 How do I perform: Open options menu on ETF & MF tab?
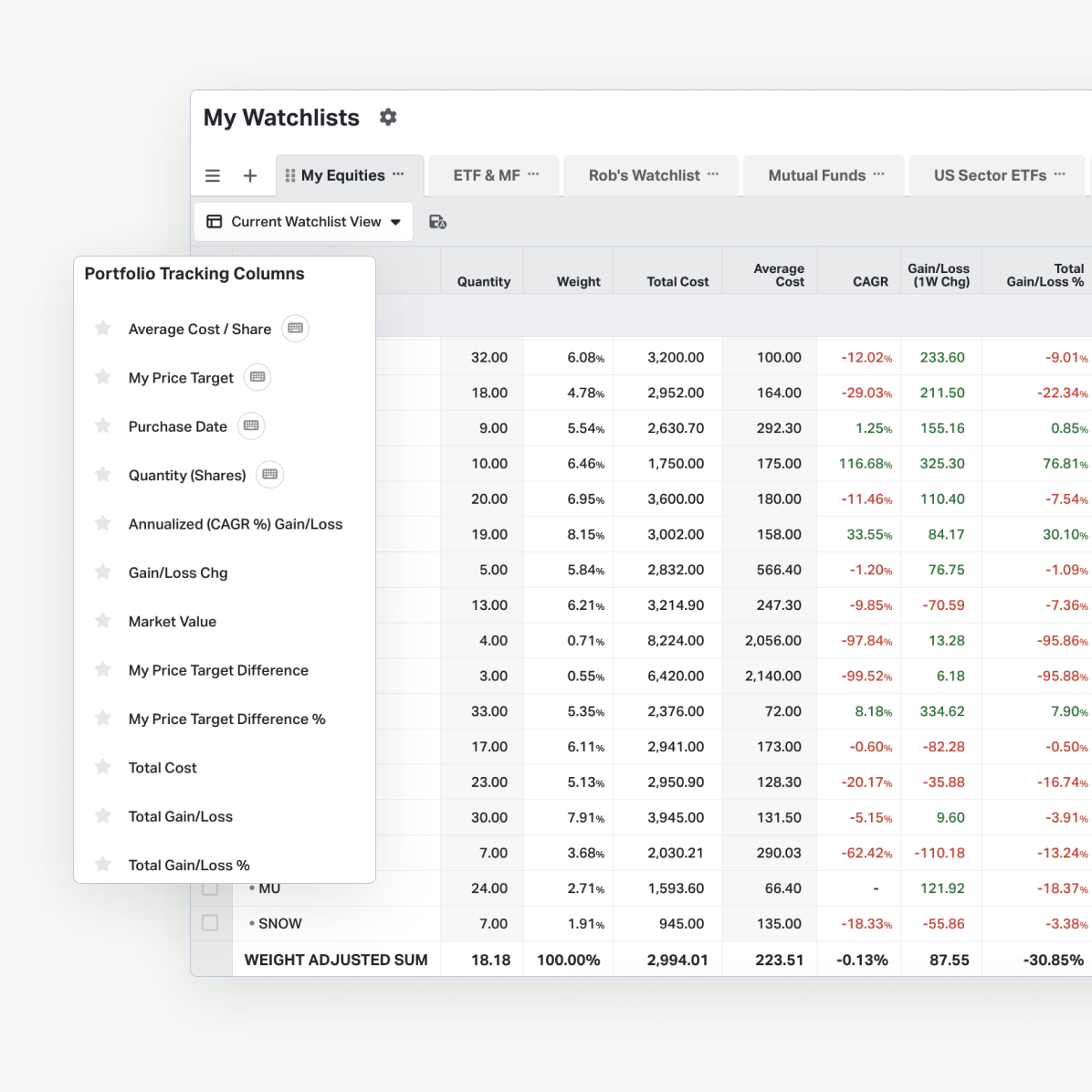[x=533, y=174]
